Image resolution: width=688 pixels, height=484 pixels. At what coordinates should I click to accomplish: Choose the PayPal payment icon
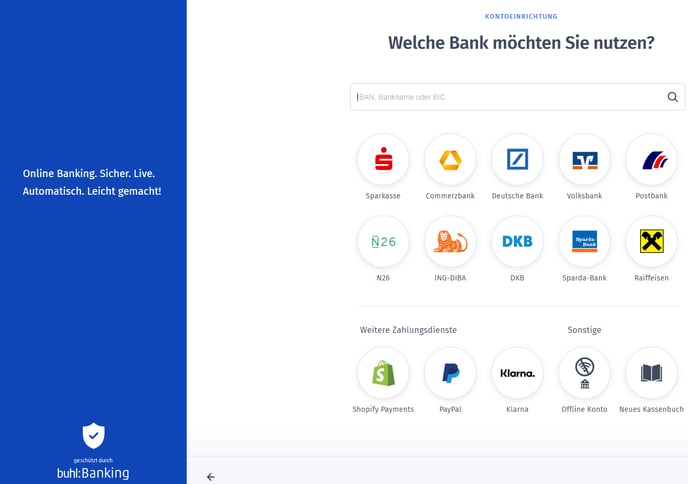[x=450, y=373]
